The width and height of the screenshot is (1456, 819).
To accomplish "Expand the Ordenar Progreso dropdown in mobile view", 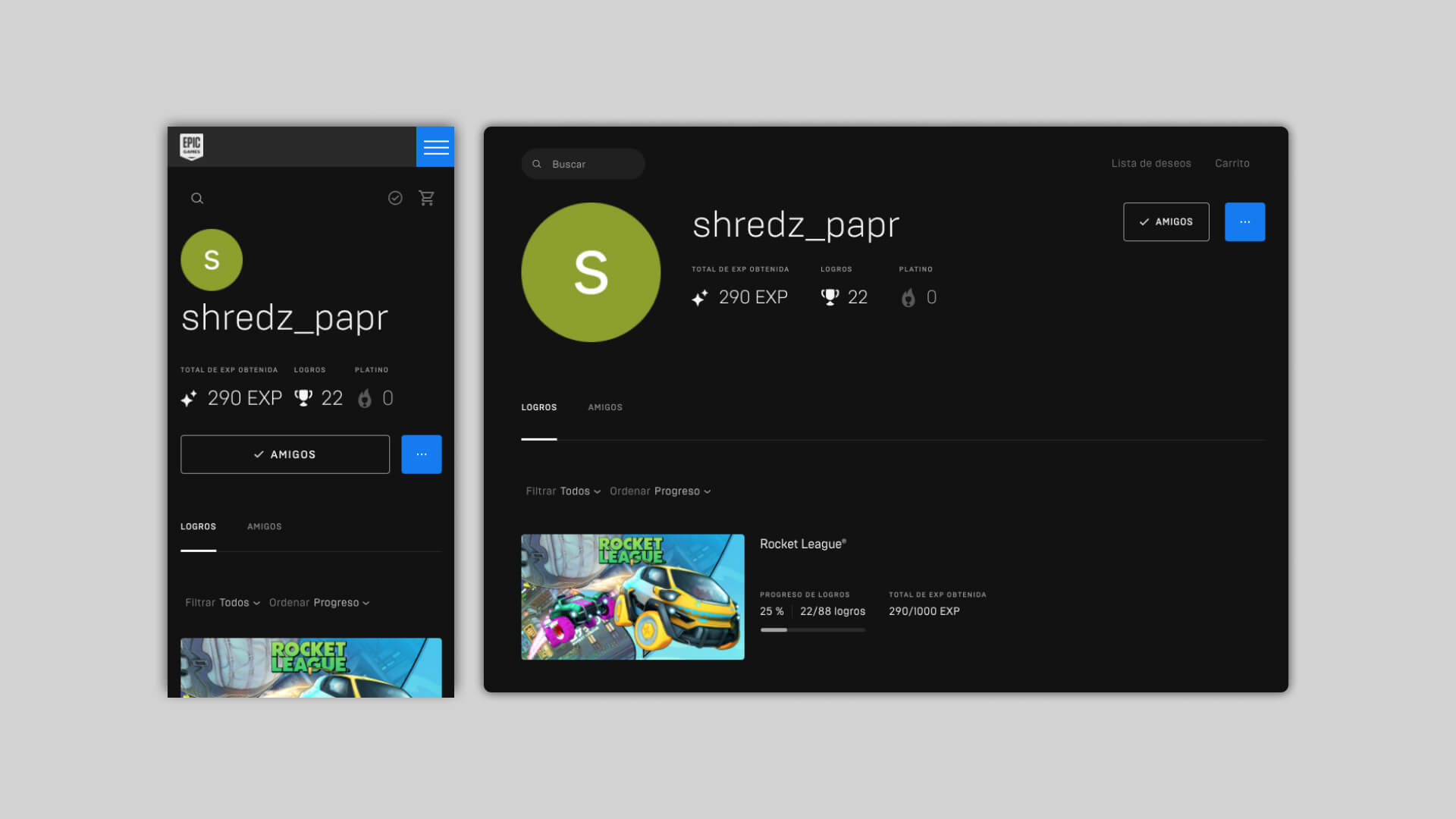I will coord(319,603).
